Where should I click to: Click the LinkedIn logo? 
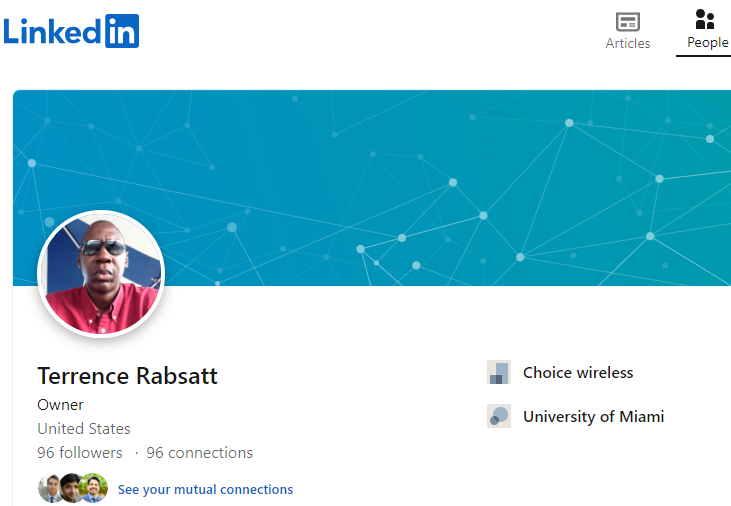coord(71,31)
